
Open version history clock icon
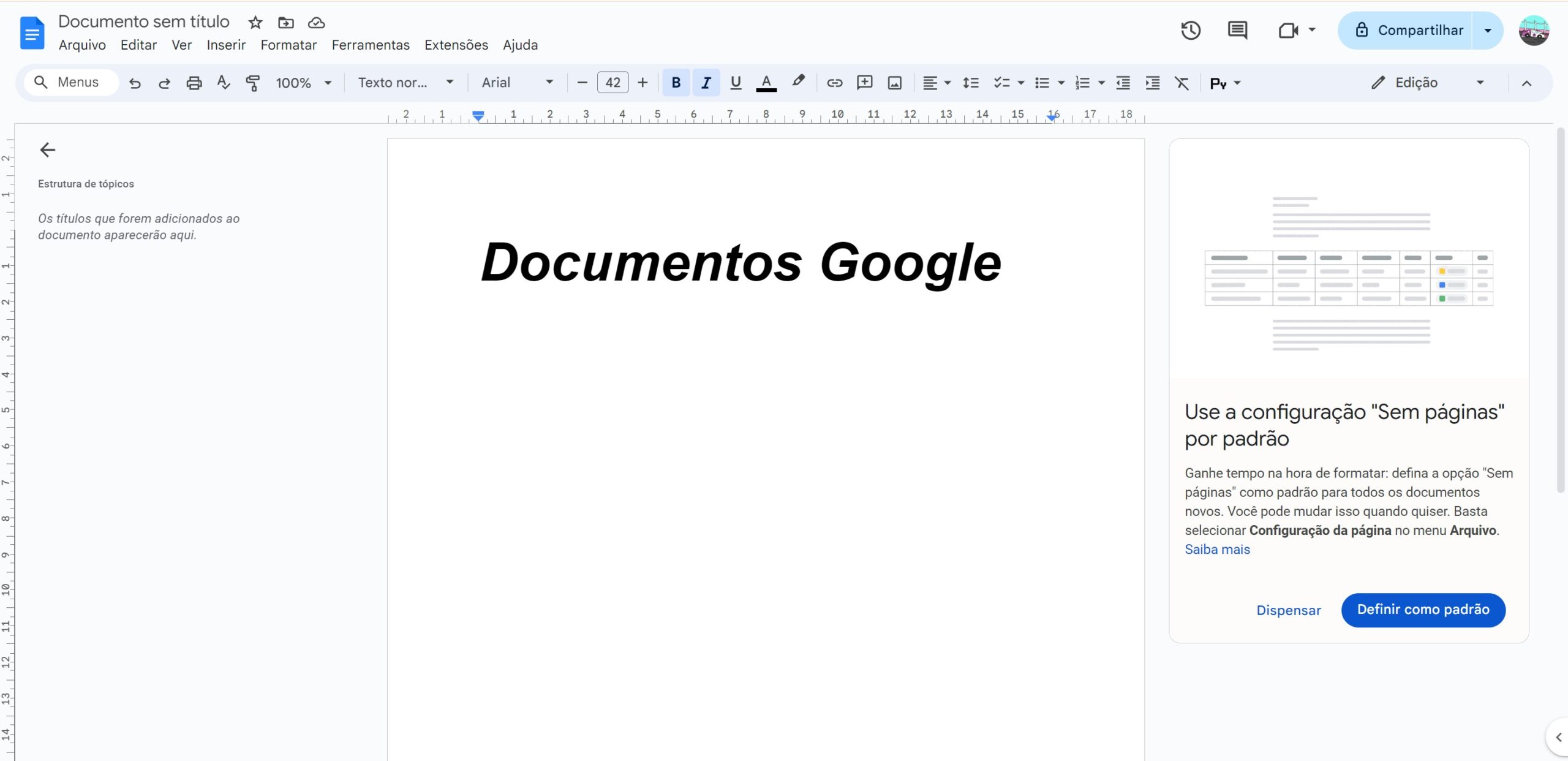(1191, 30)
